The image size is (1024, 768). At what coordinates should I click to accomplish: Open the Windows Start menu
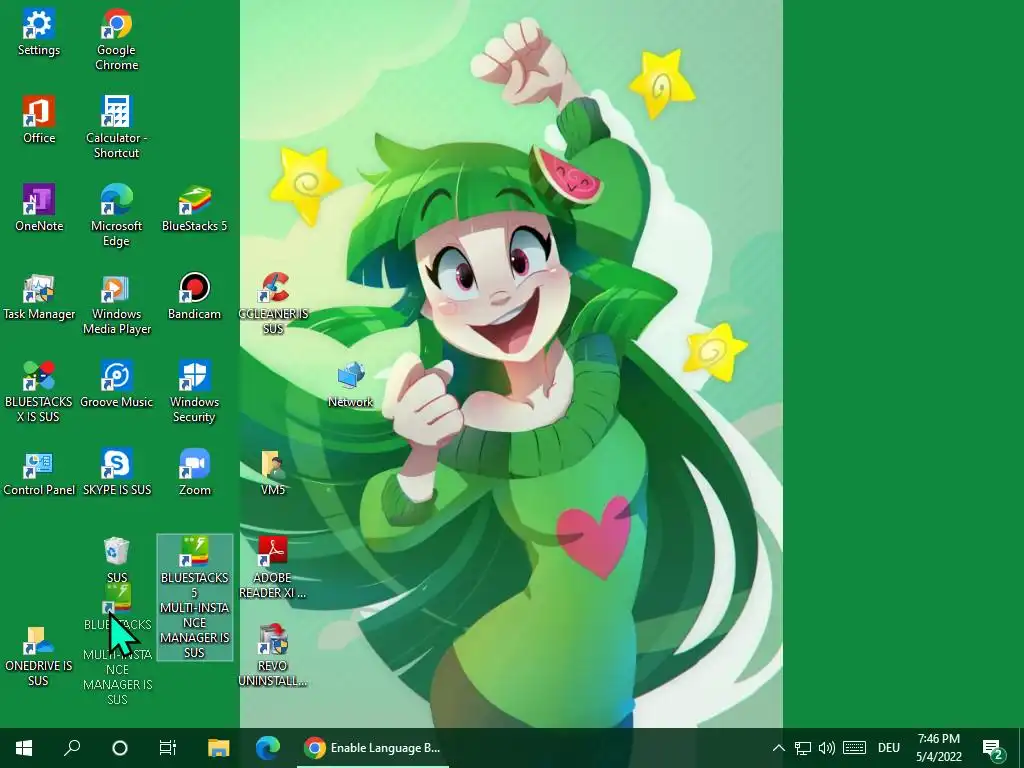[x=24, y=748]
